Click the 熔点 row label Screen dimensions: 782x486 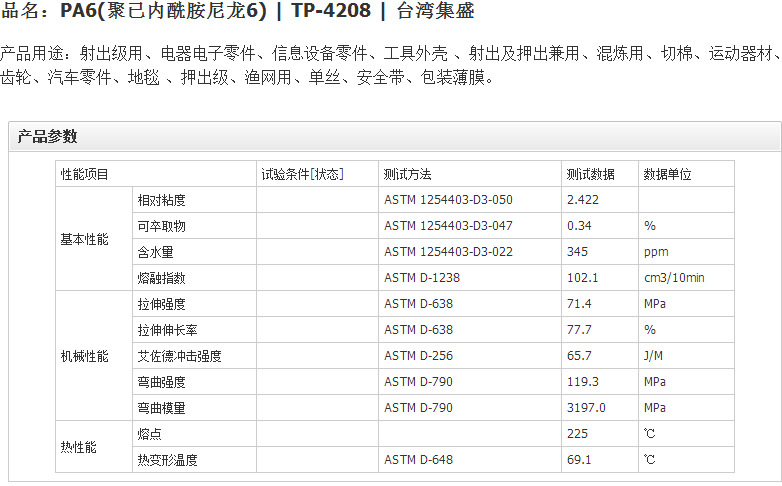coord(150,434)
